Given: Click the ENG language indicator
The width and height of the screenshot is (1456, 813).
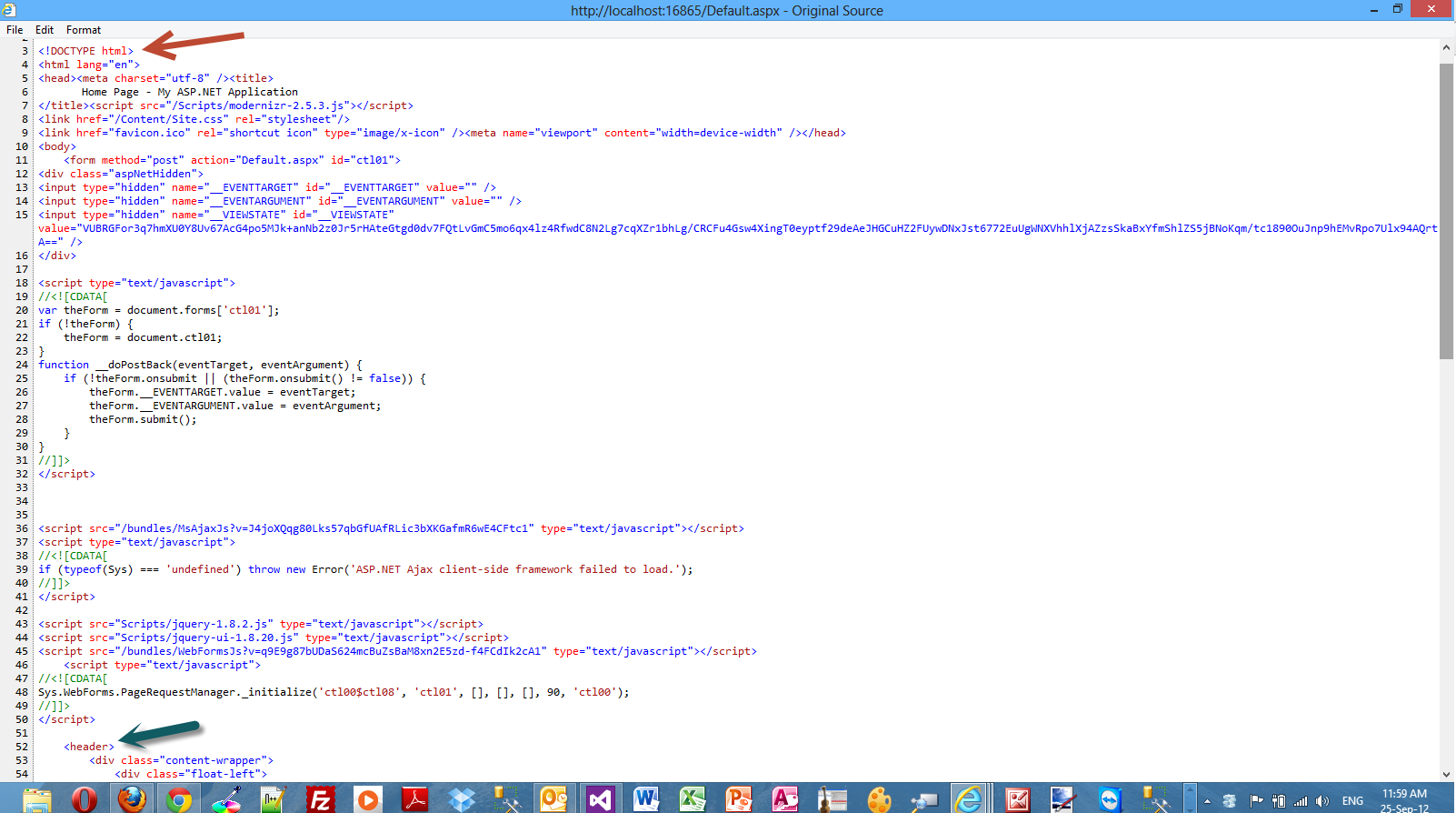Looking at the screenshot, I should tap(1352, 801).
